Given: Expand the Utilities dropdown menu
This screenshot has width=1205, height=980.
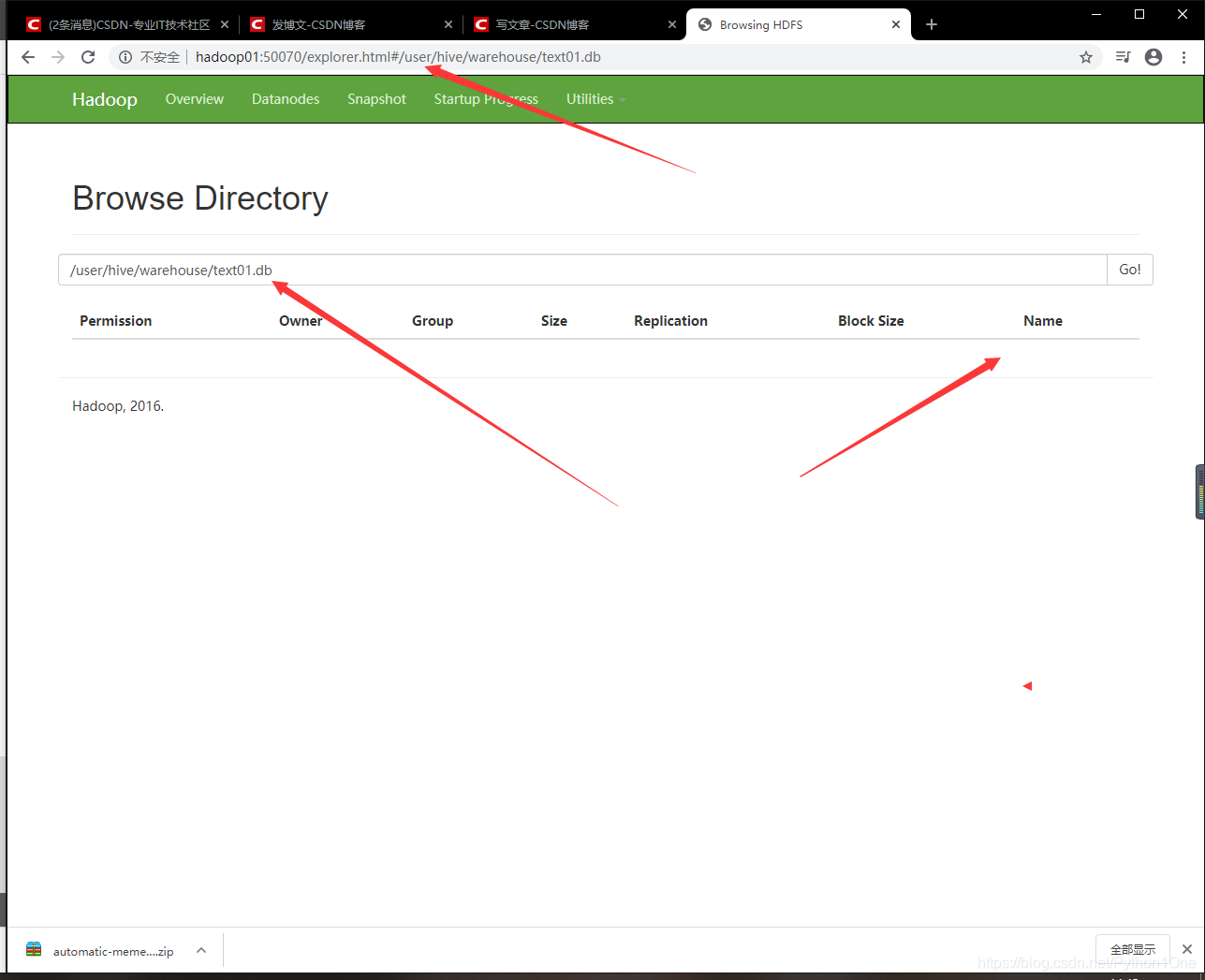Looking at the screenshot, I should coord(595,99).
